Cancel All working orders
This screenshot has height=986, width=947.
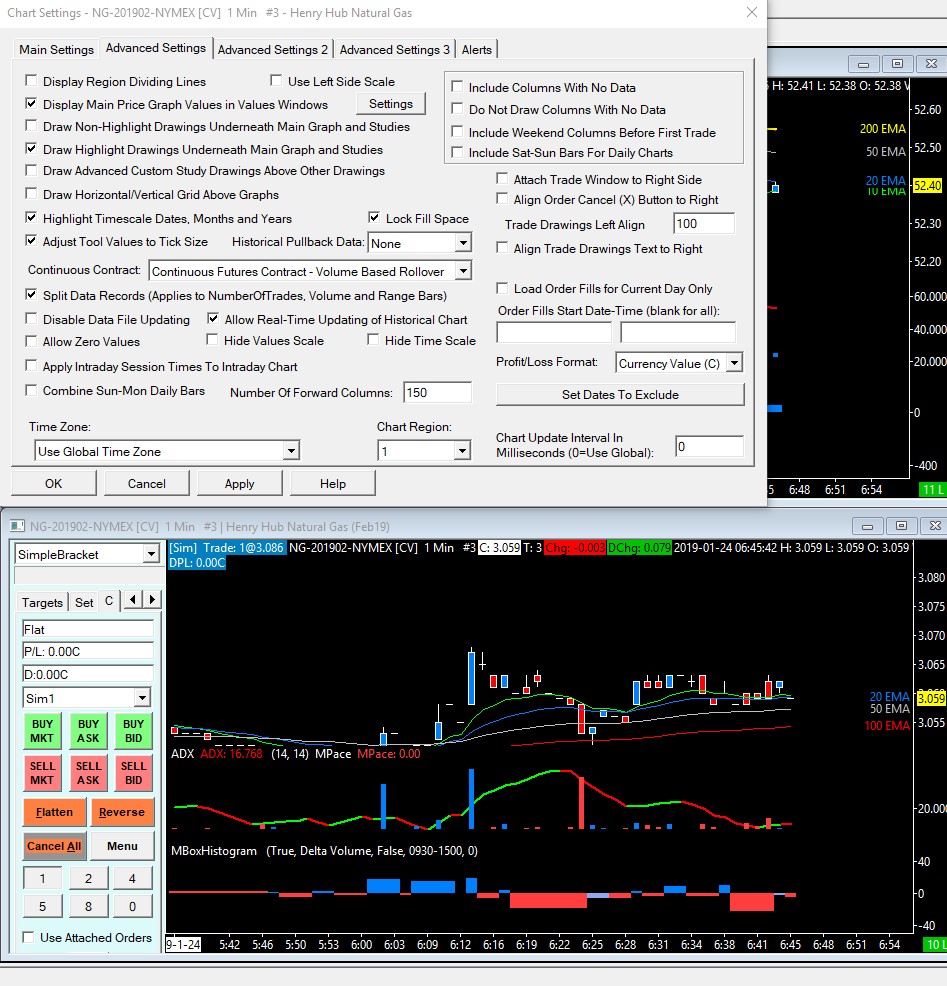pyautogui.click(x=54, y=846)
